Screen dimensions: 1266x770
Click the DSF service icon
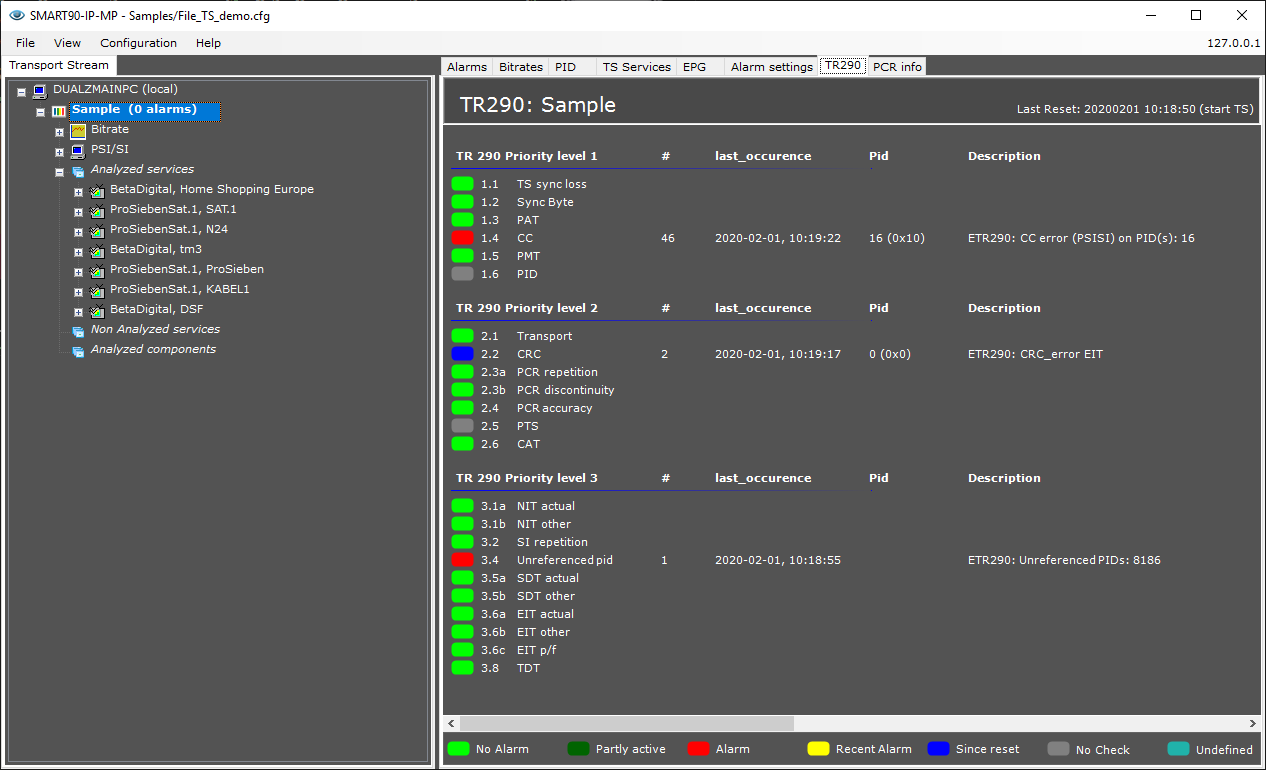pos(97,310)
